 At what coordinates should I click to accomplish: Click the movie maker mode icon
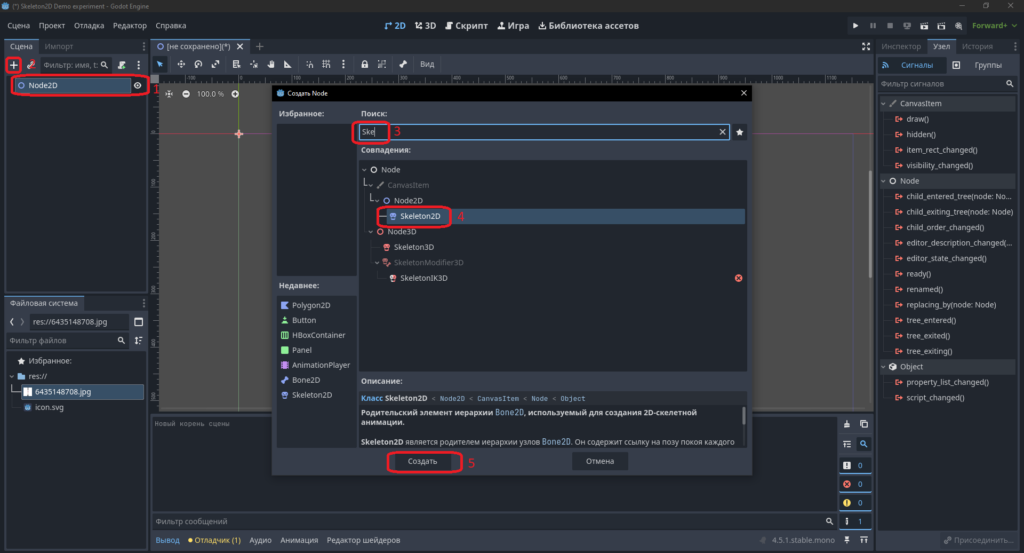(959, 25)
